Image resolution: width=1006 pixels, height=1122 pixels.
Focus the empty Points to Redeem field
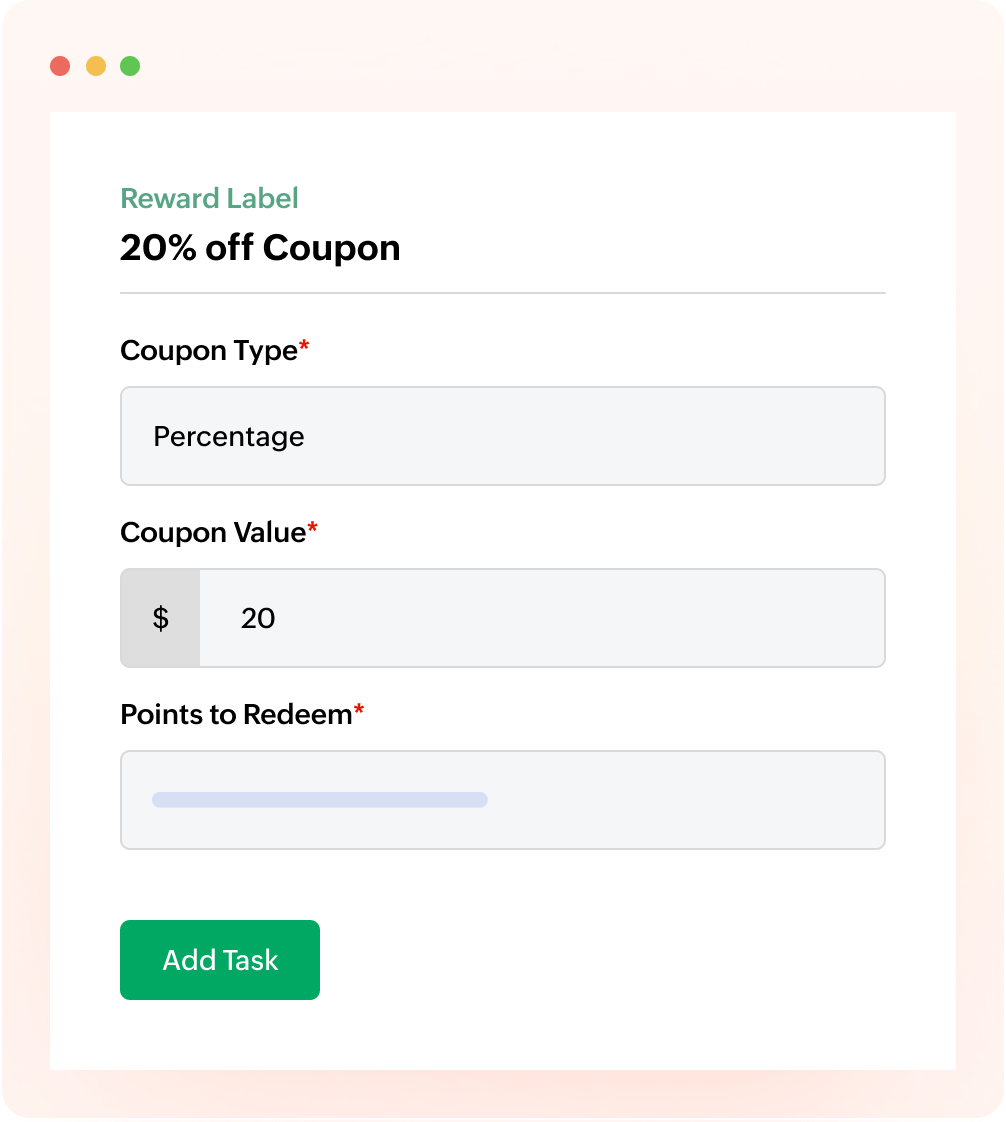502,800
